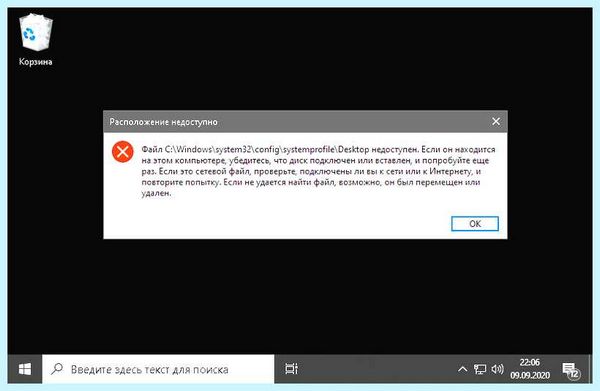Open the Корзина recycle bin icon
The width and height of the screenshot is (600, 391).
(x=36, y=40)
